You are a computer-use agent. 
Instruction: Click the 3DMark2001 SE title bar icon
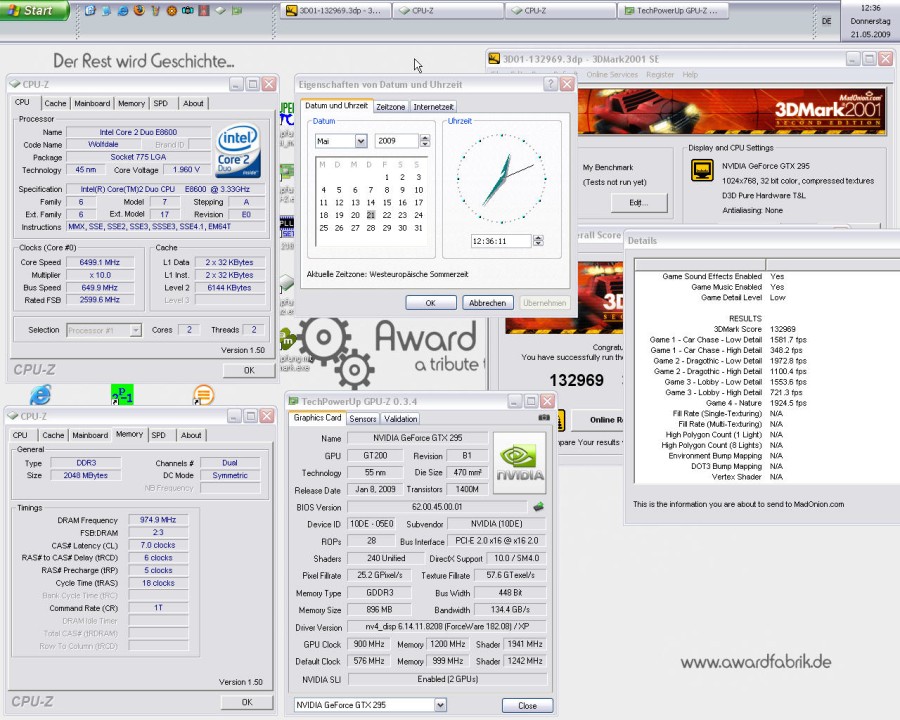[x=494, y=59]
